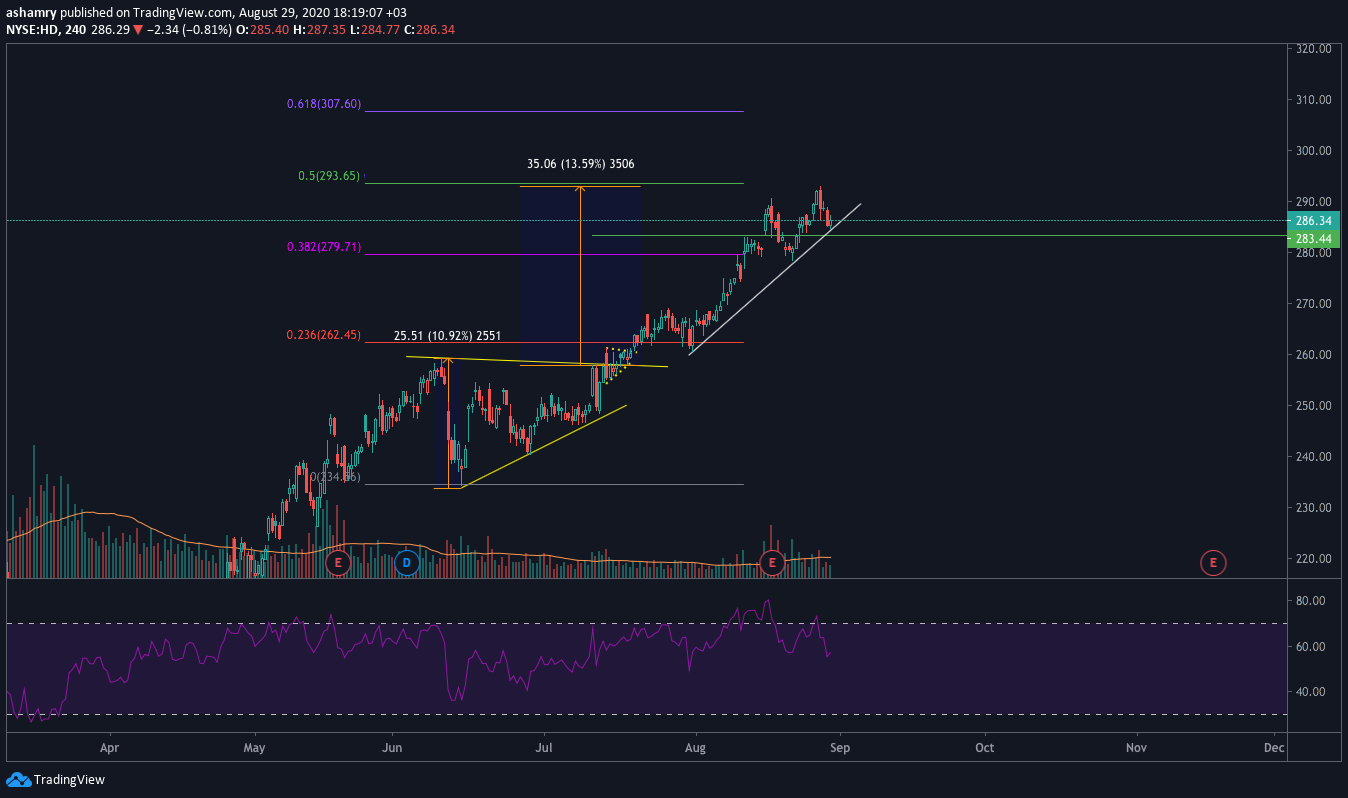
Task: Click the earnings E marker in mid-August
Action: 772,563
